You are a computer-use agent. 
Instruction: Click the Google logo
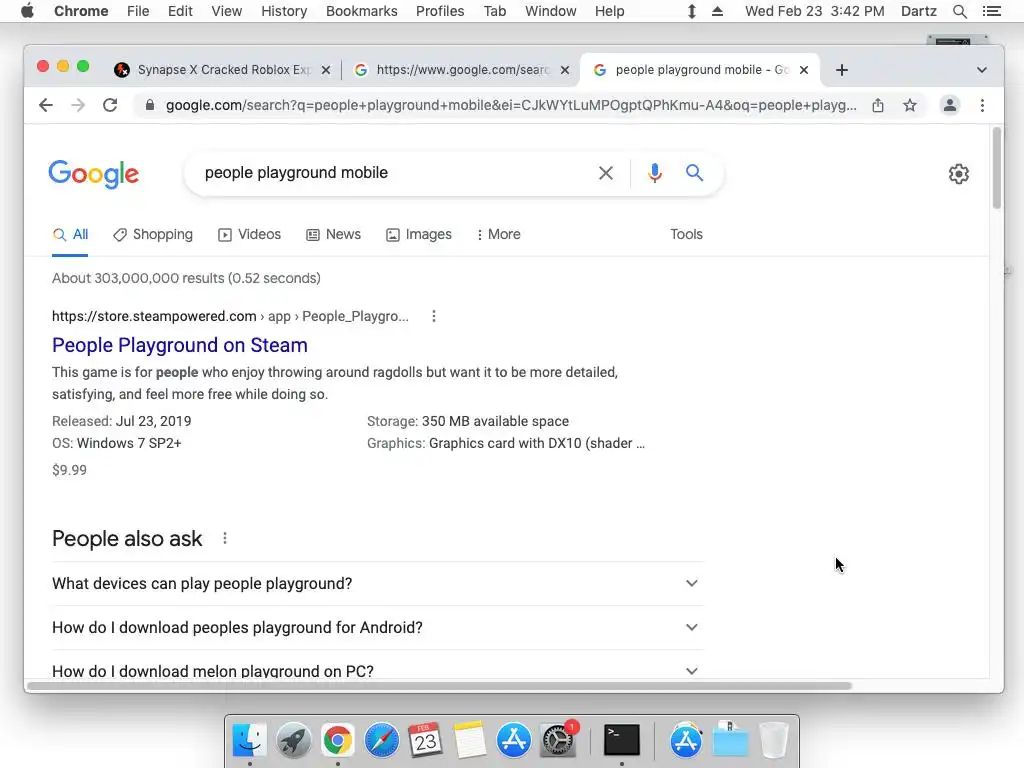coord(93,174)
